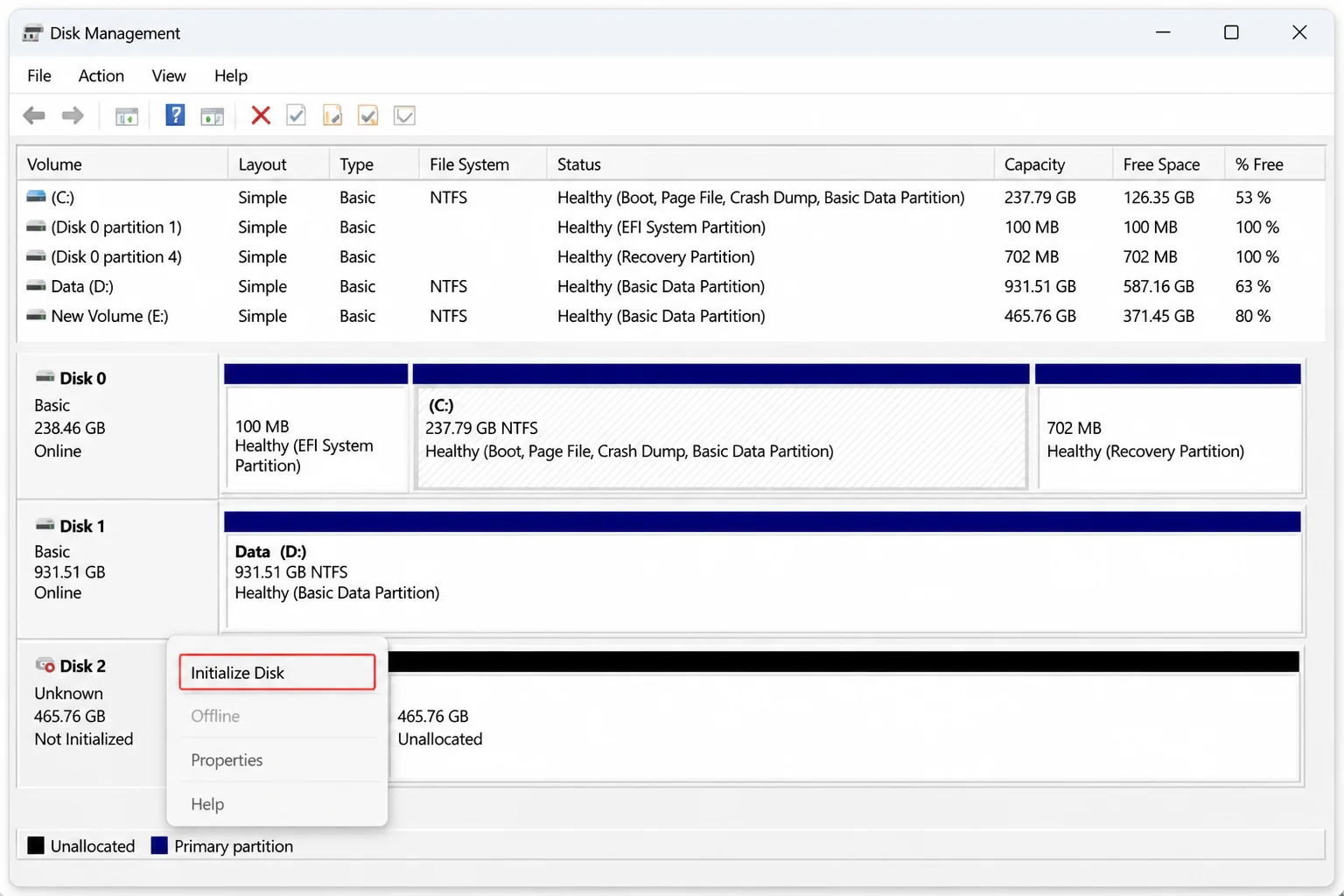Viewport: 1344px width, 896px height.
Task: Select the Disk 0 label panel
Action: 118,426
